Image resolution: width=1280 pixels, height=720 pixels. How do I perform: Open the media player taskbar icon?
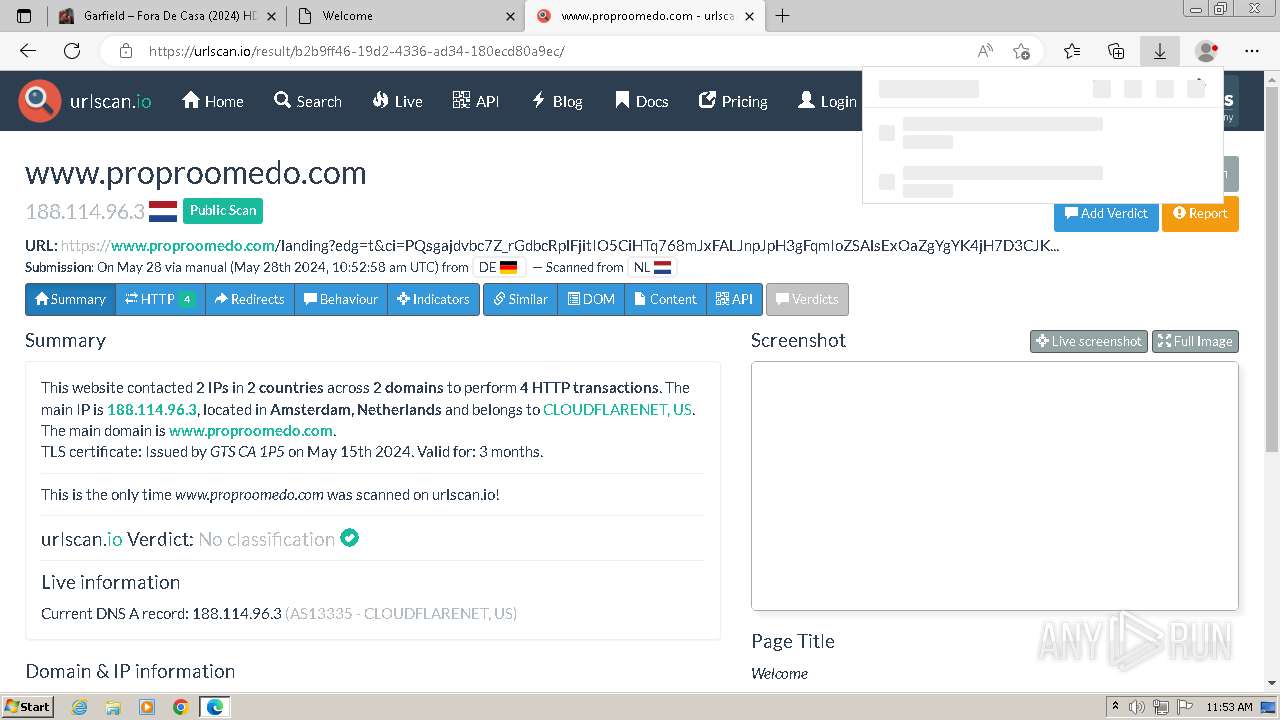point(147,707)
